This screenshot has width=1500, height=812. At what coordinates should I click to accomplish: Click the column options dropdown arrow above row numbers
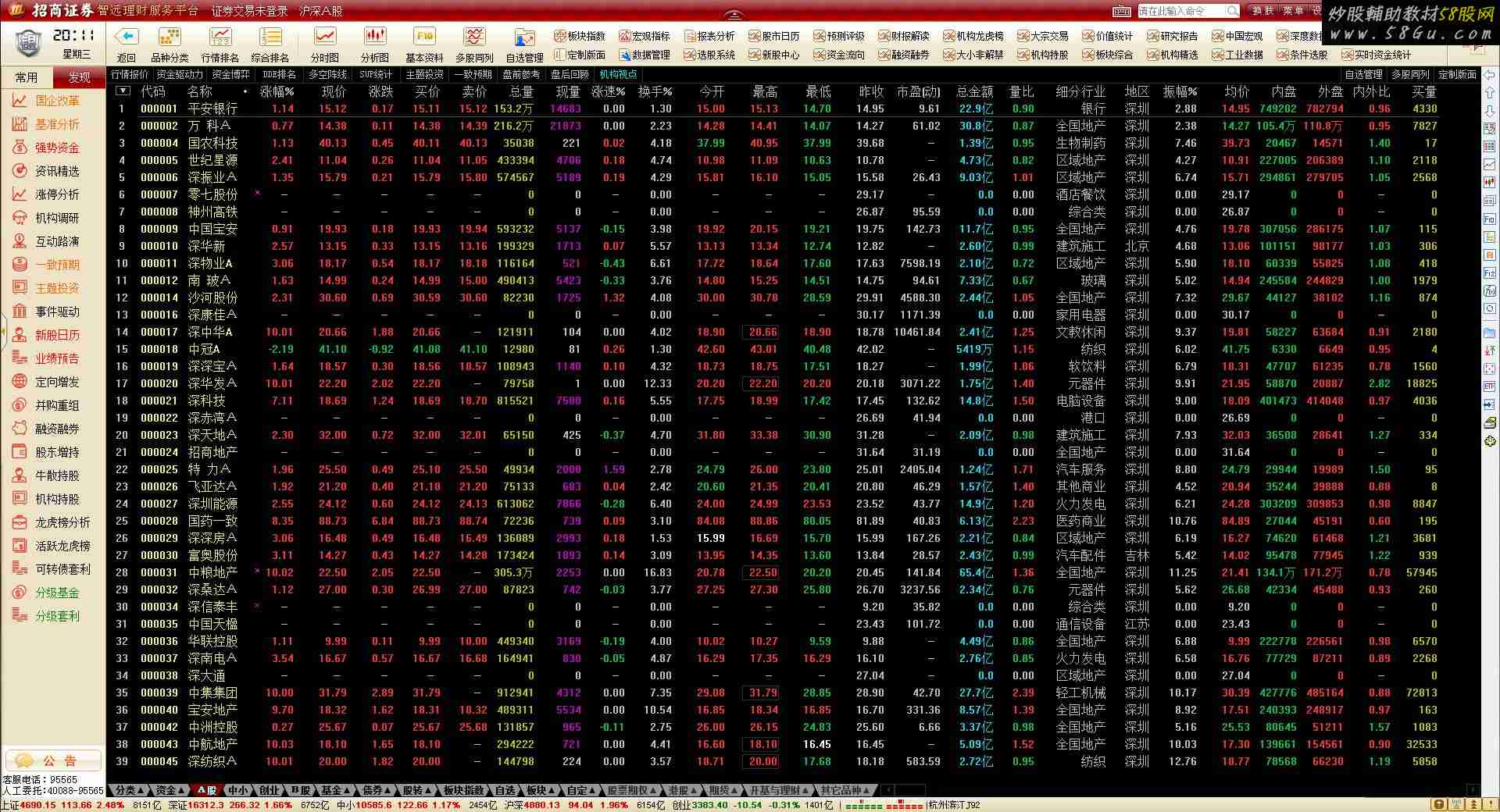(x=123, y=91)
